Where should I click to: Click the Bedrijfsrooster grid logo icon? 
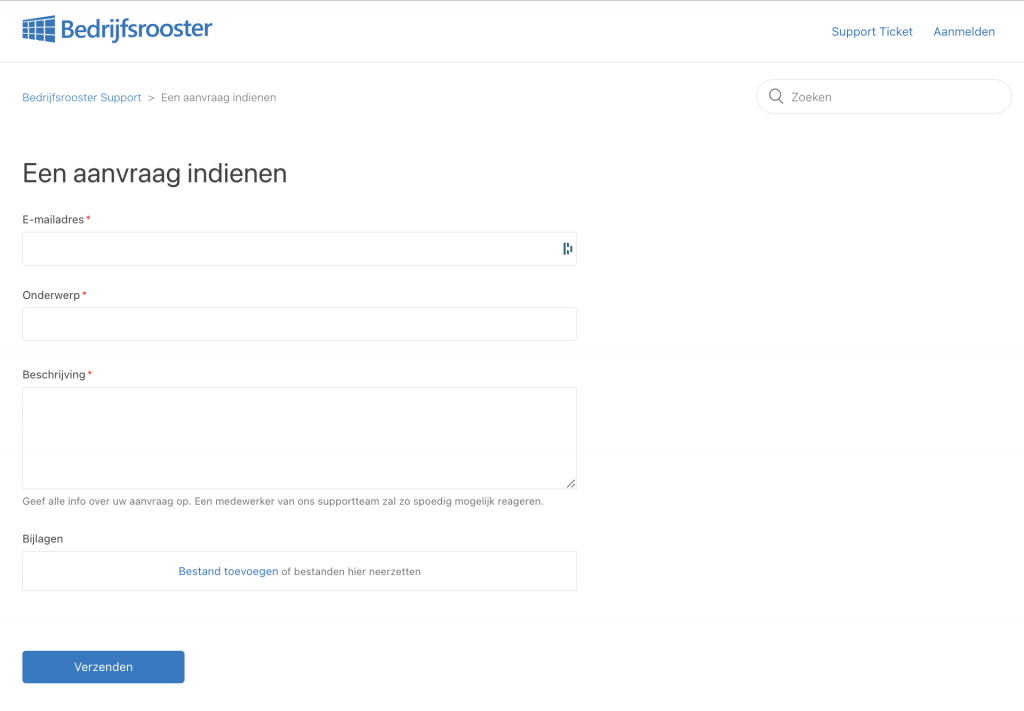point(38,28)
